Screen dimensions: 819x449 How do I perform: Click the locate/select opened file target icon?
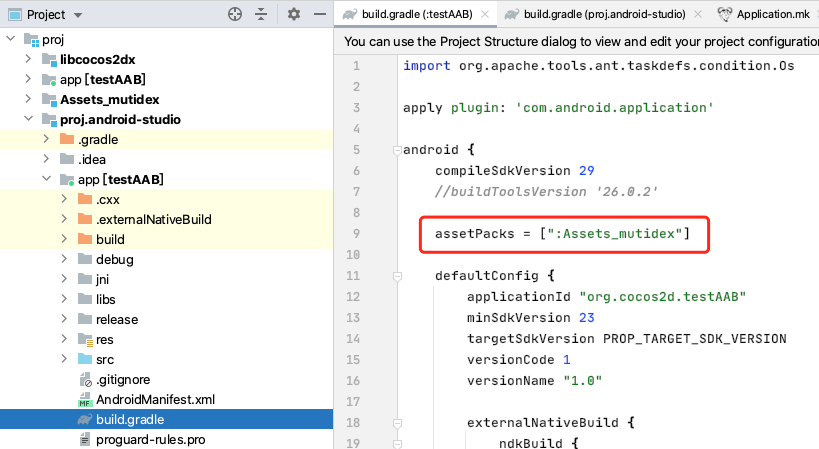point(235,14)
